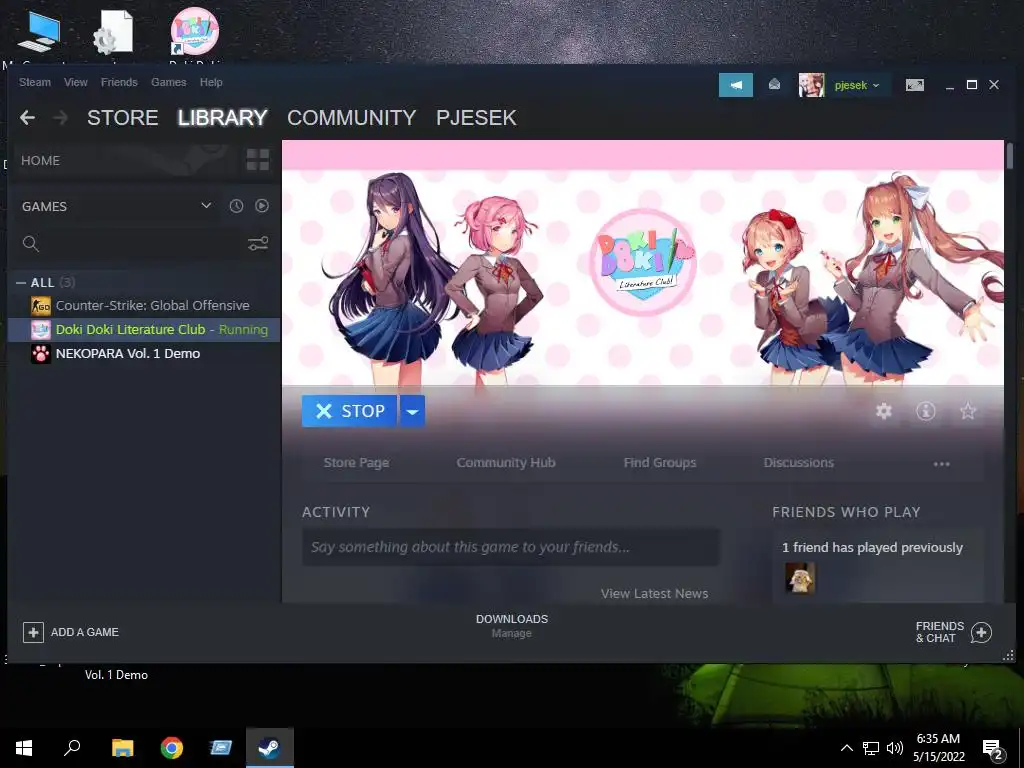Open the Steam menu
Image resolution: width=1024 pixels, height=768 pixels.
(35, 82)
